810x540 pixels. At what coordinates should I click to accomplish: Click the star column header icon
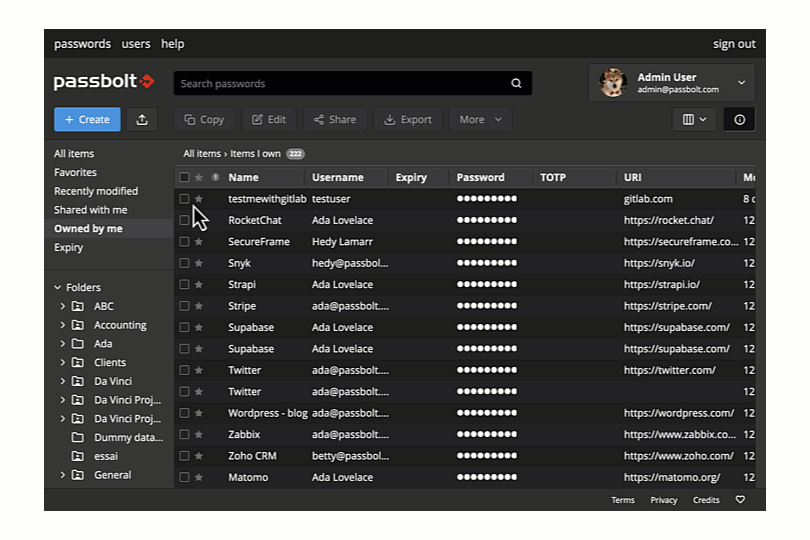199,177
